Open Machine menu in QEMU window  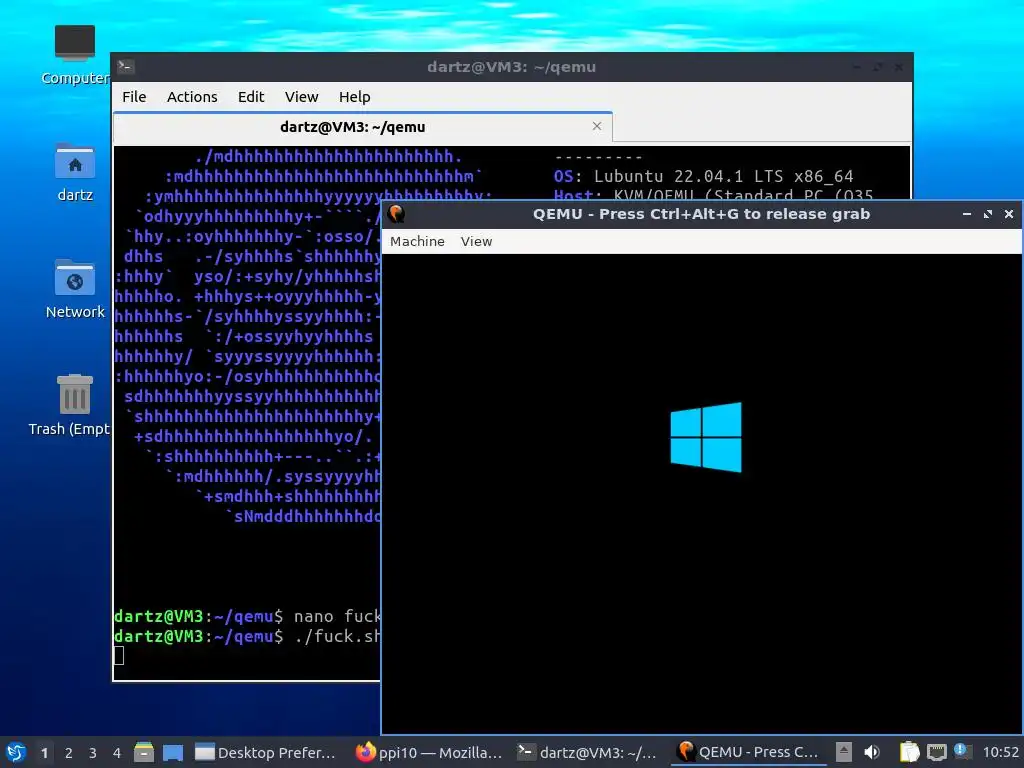pos(417,241)
